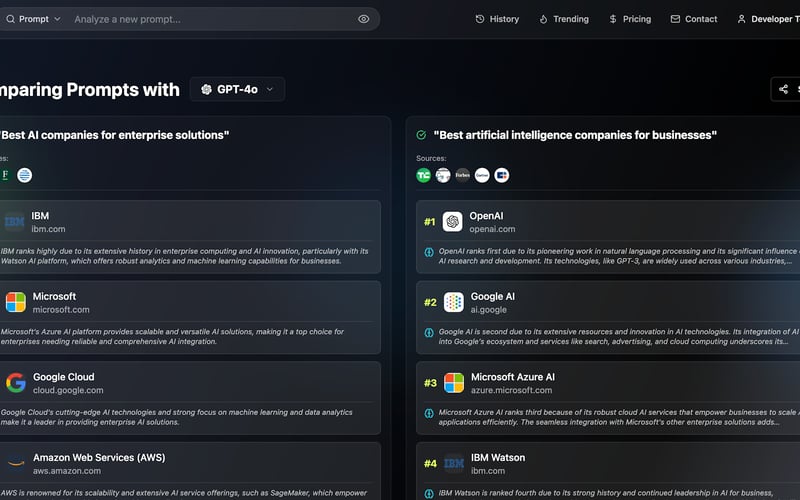Click the Amazon Web Services logo icon

[x=16, y=464]
